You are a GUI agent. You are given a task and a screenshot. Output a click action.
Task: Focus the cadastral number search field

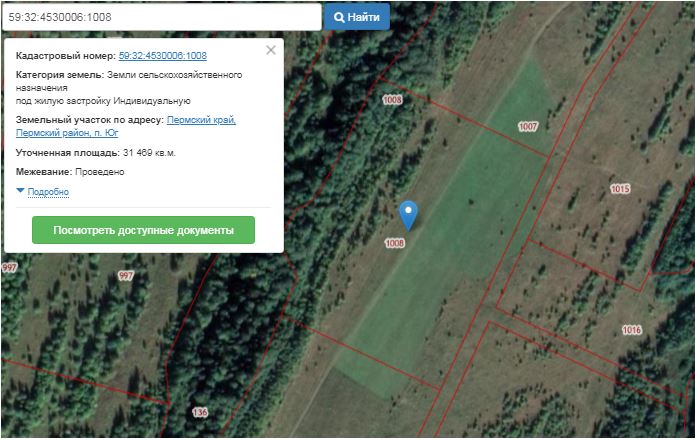(x=162, y=17)
